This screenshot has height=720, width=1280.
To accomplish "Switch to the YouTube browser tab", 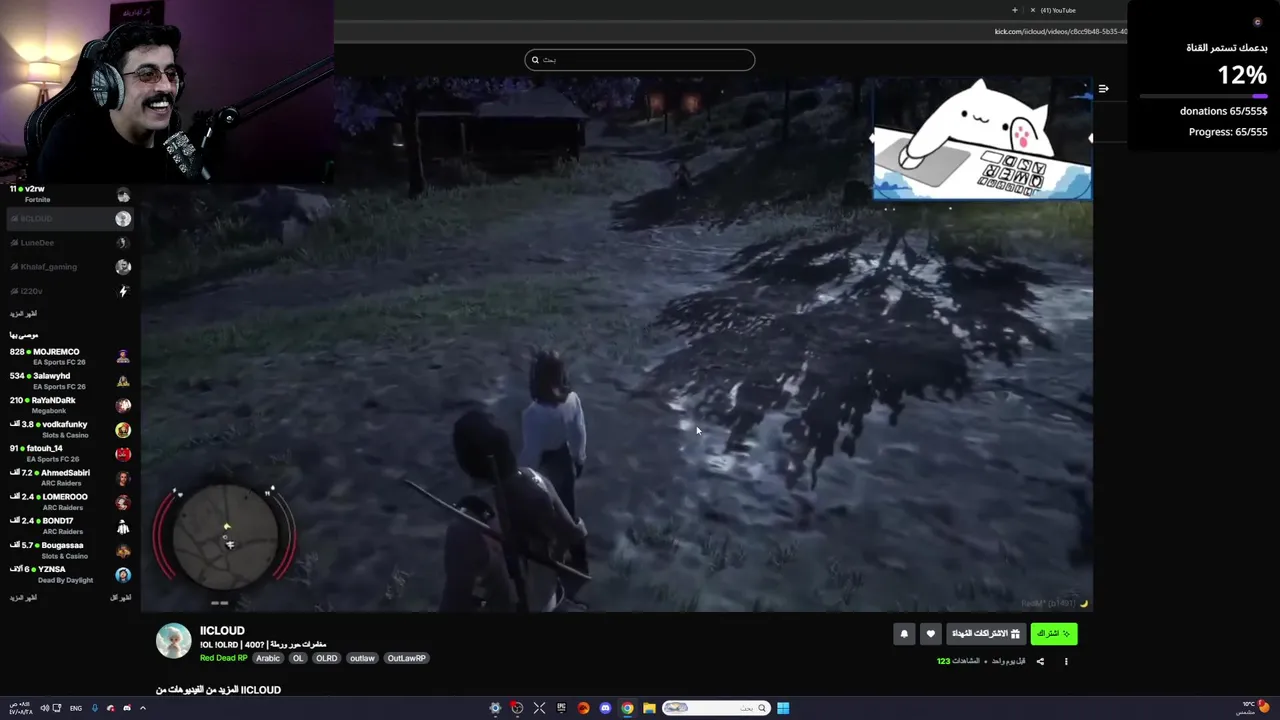I will point(1058,10).
